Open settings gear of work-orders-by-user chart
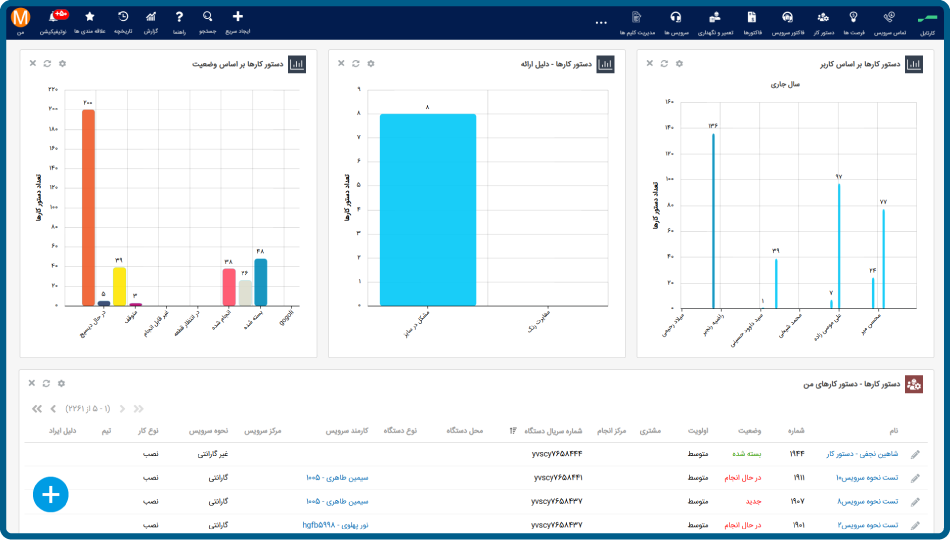 coord(679,64)
